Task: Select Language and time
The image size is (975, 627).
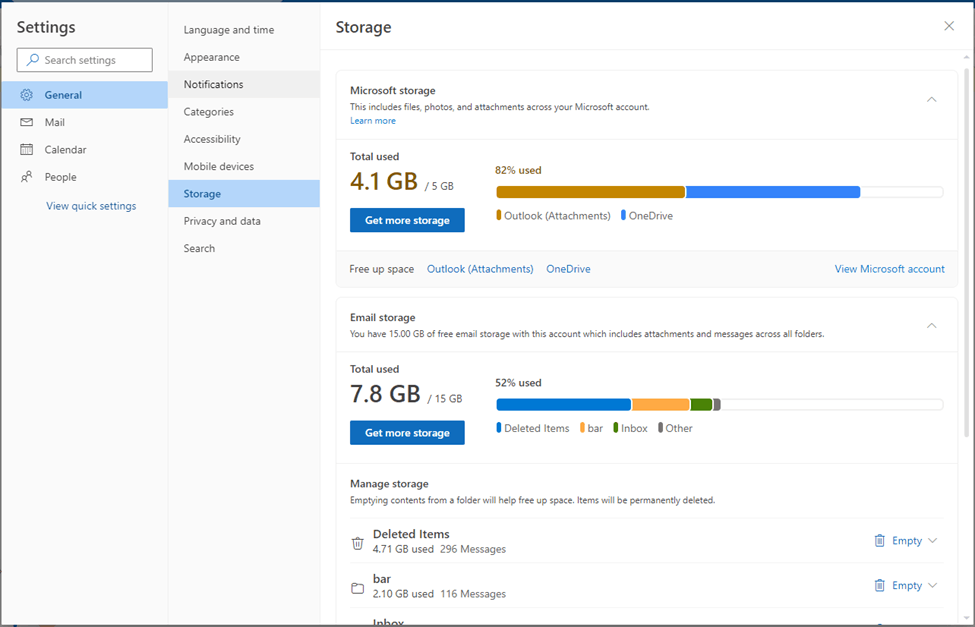Action: (x=244, y=30)
